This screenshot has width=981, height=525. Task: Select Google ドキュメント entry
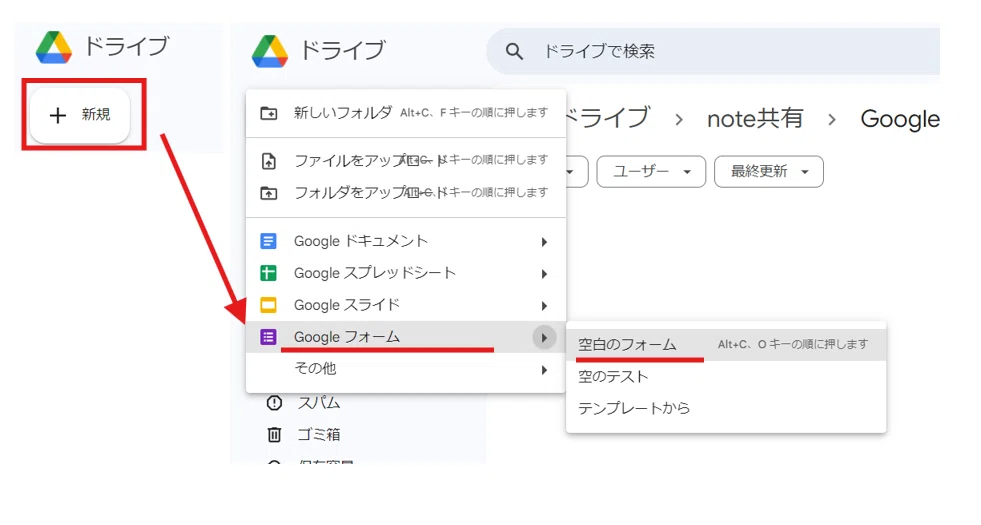coord(406,241)
